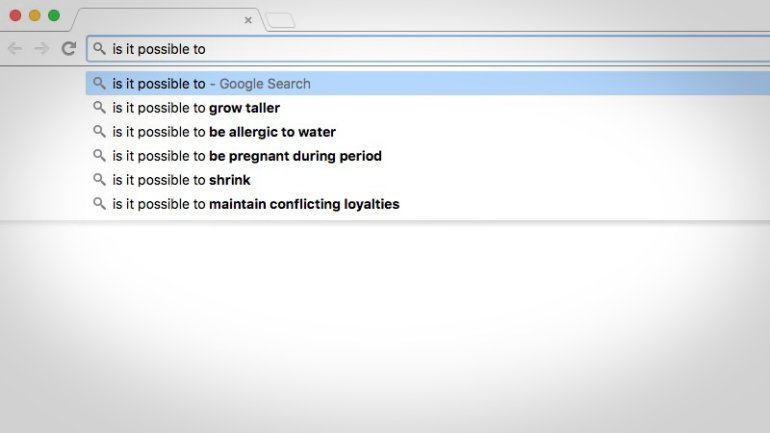This screenshot has height=433, width=770.
Task: Choose the 'shrink' autocomplete suggestion
Action: (181, 180)
